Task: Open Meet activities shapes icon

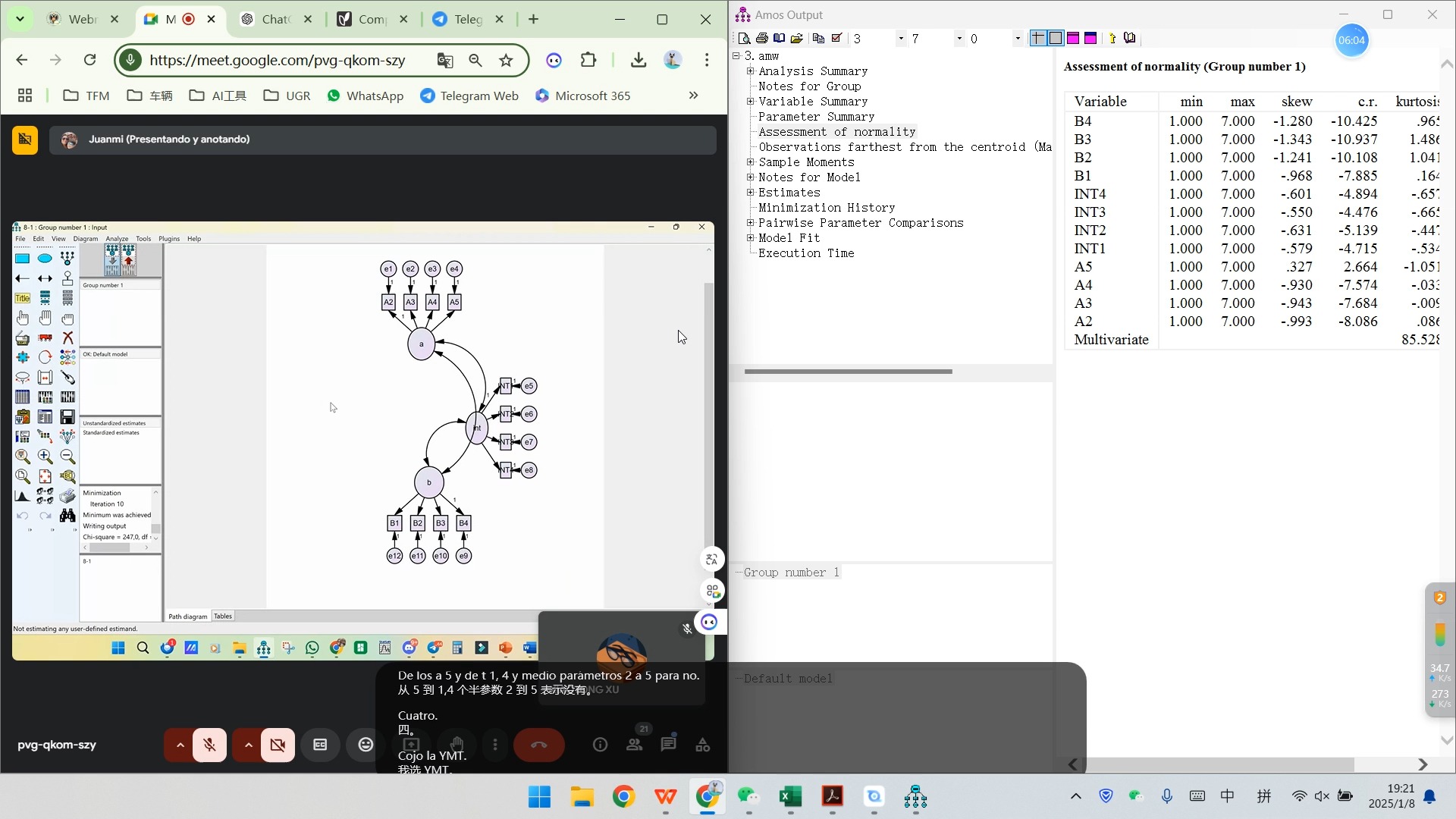Action: [x=703, y=745]
